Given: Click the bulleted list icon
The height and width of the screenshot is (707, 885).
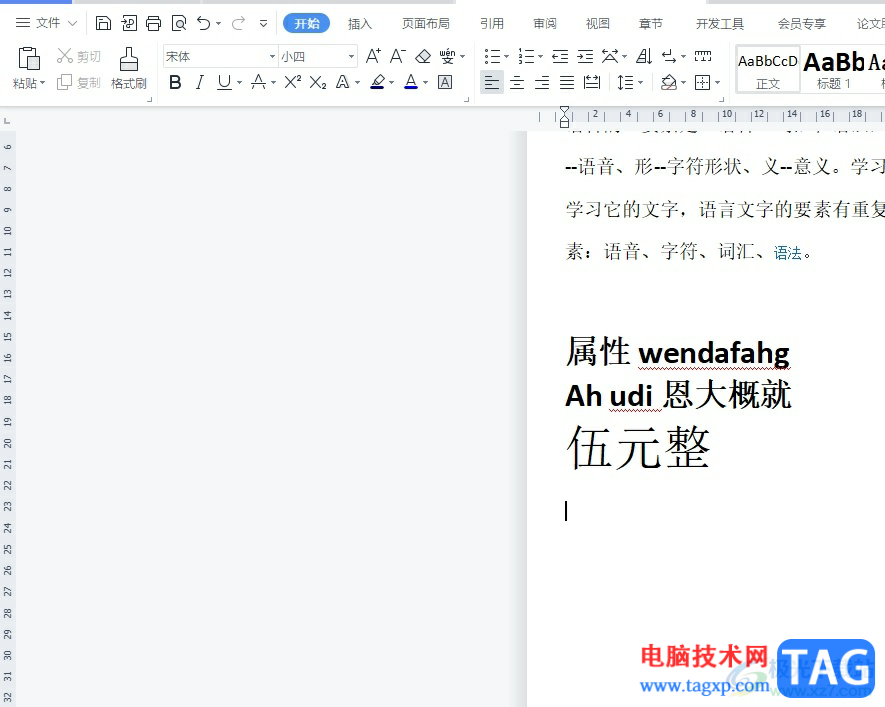Looking at the screenshot, I should coord(492,56).
